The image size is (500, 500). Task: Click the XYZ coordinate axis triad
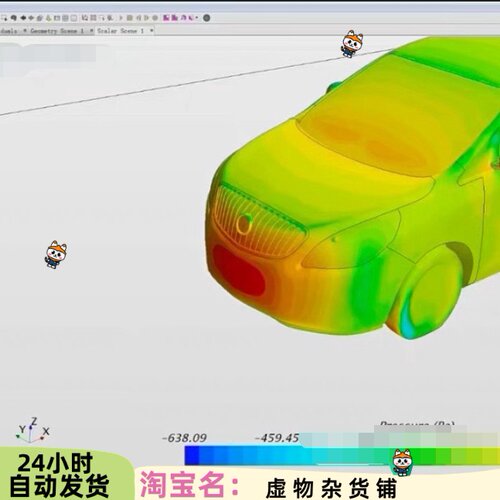point(32,430)
